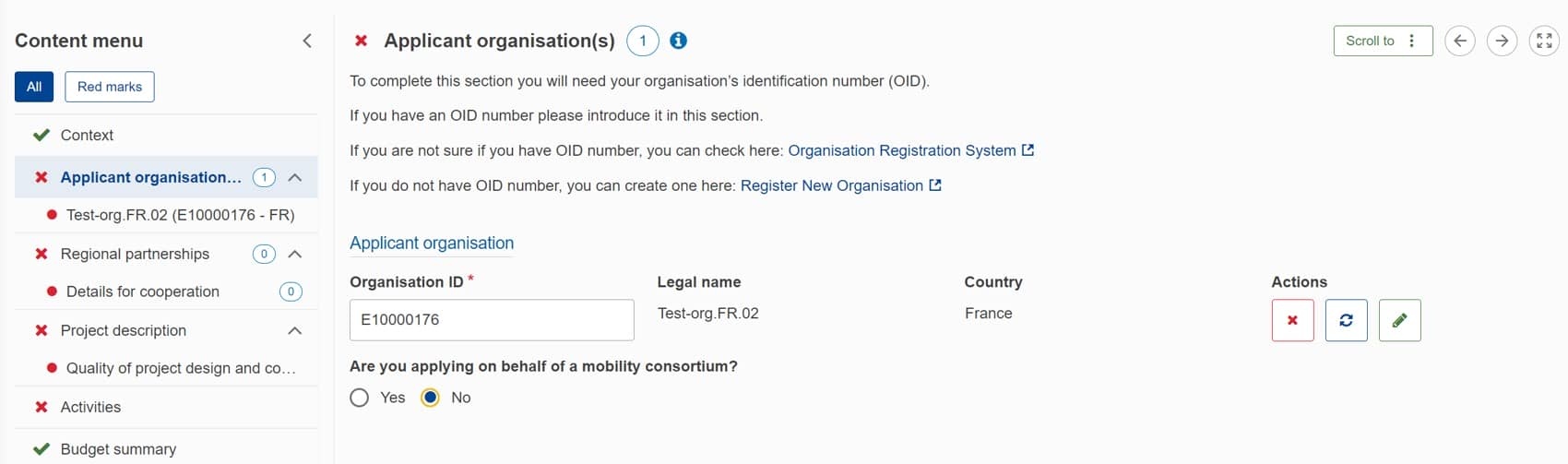Select Quality of project design item
The width and height of the screenshot is (1568, 464).
(x=181, y=368)
